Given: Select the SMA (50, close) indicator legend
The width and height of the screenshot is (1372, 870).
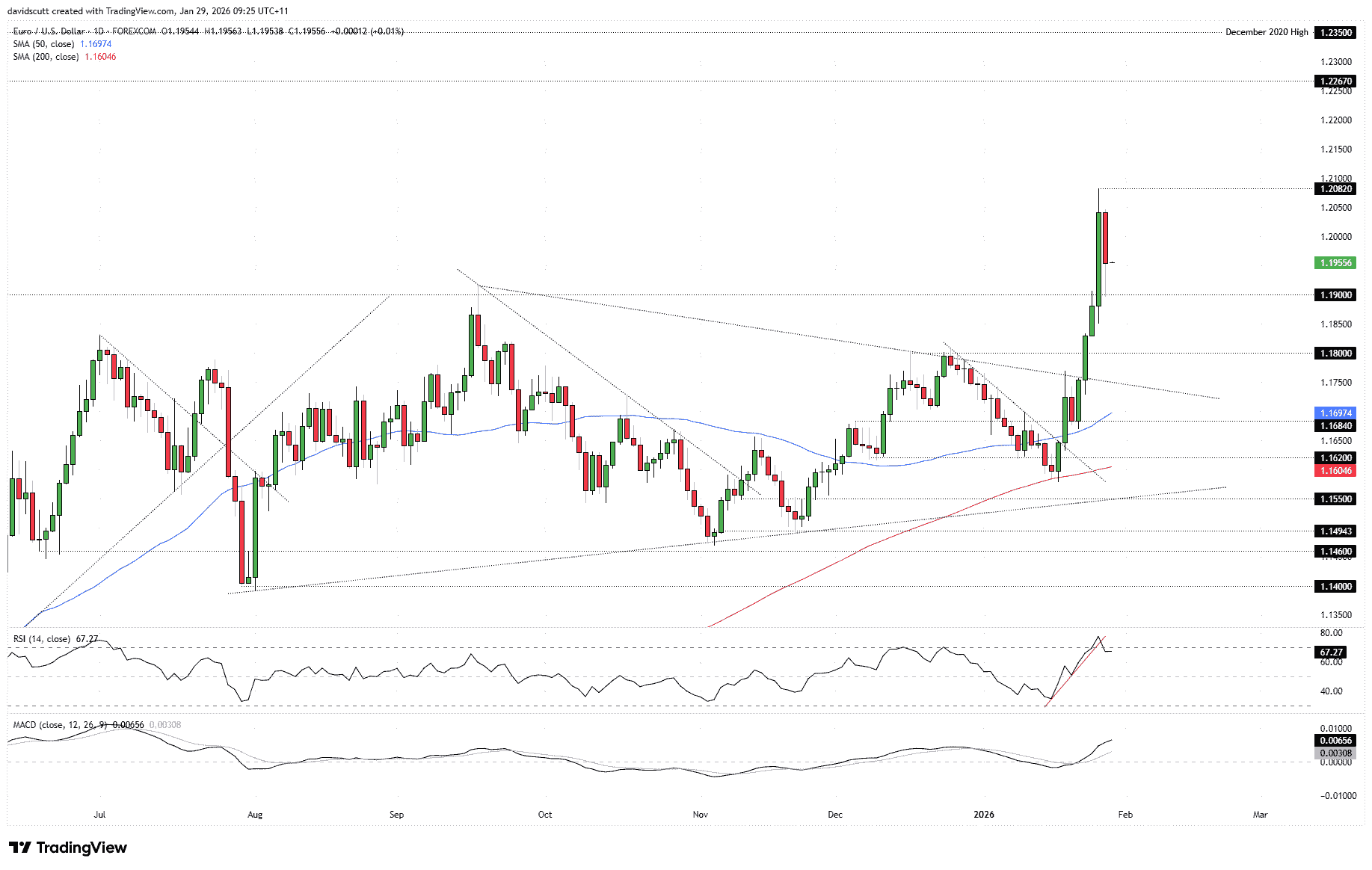Looking at the screenshot, I should (x=43, y=44).
